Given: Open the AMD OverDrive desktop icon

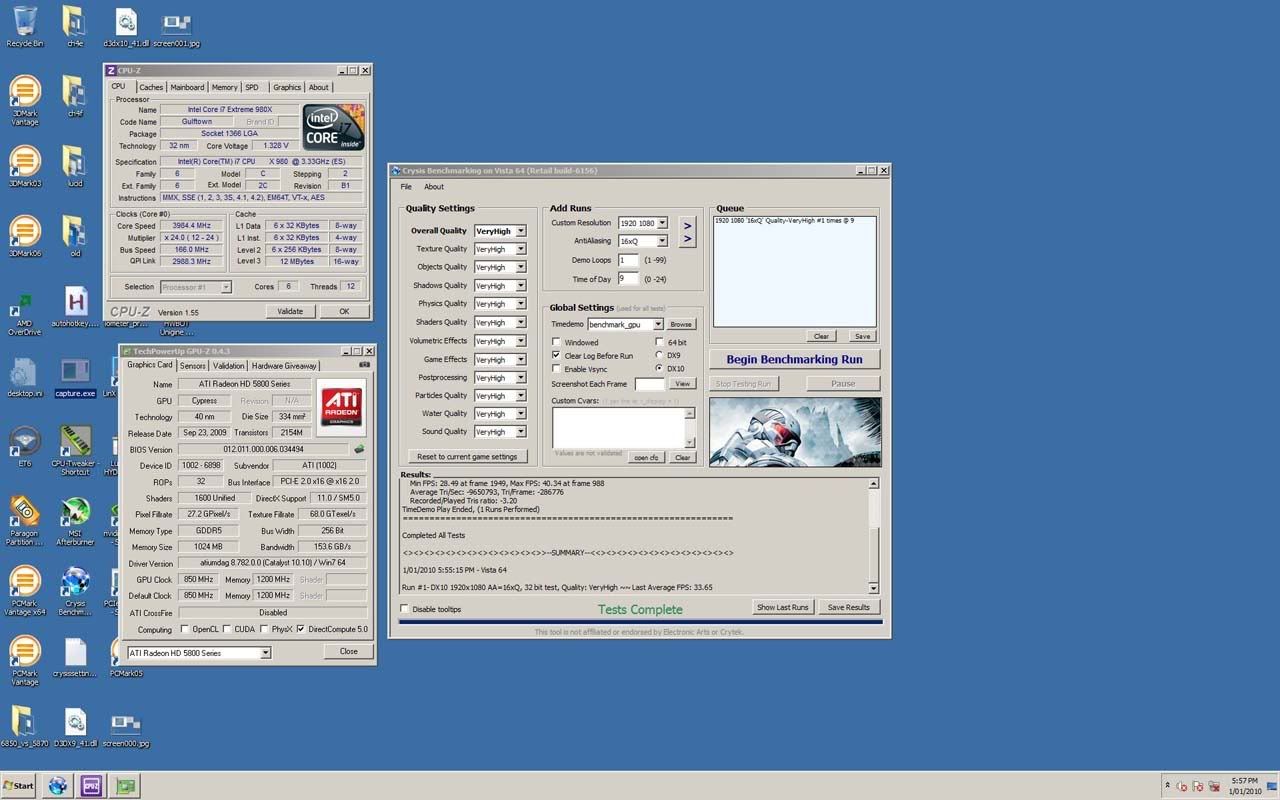Looking at the screenshot, I should [24, 305].
